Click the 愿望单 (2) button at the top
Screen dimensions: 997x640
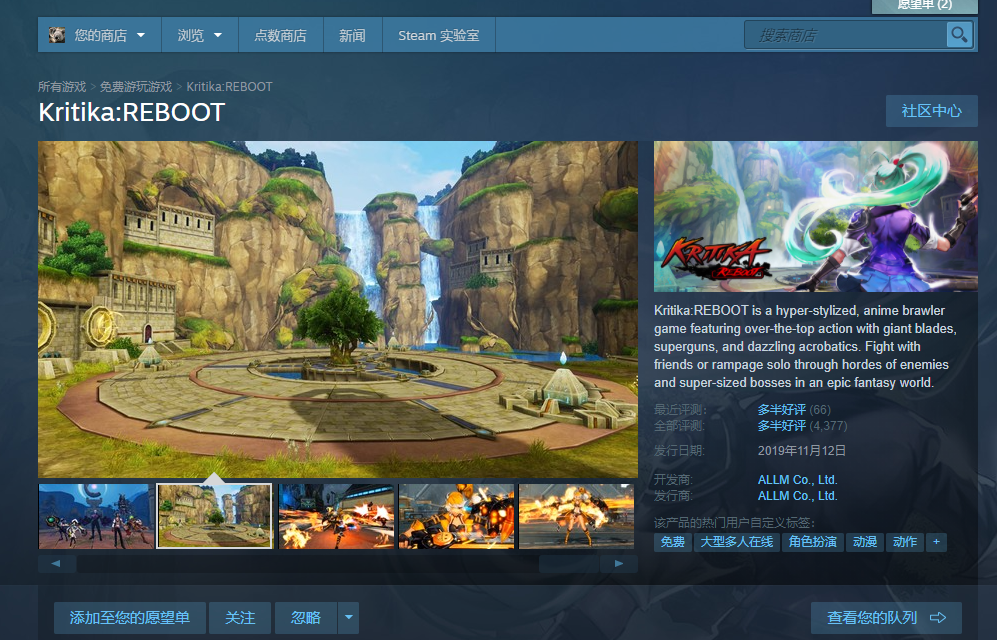(x=925, y=5)
